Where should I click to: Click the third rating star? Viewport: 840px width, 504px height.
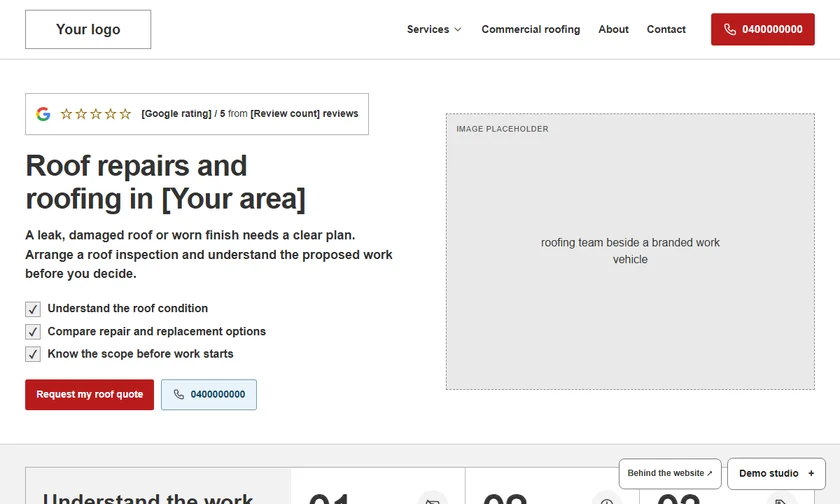[x=95, y=114]
